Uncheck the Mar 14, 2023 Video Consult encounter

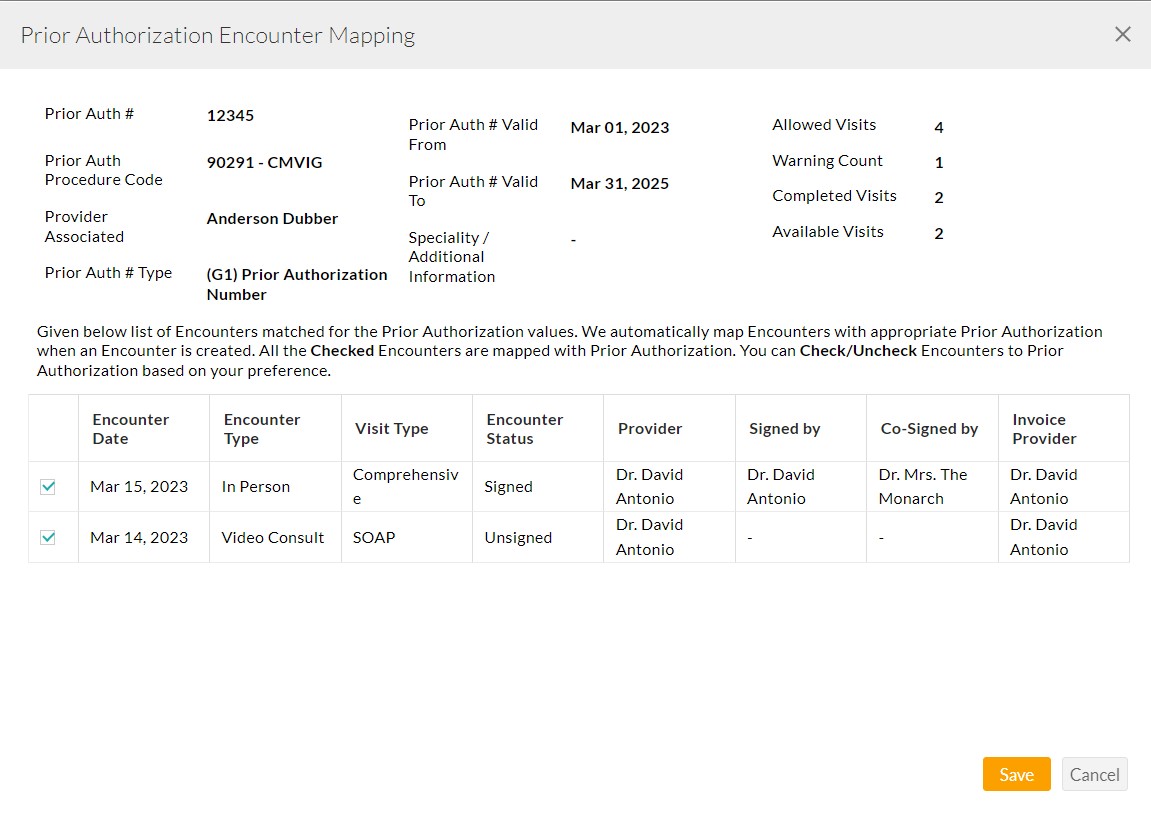pos(46,537)
